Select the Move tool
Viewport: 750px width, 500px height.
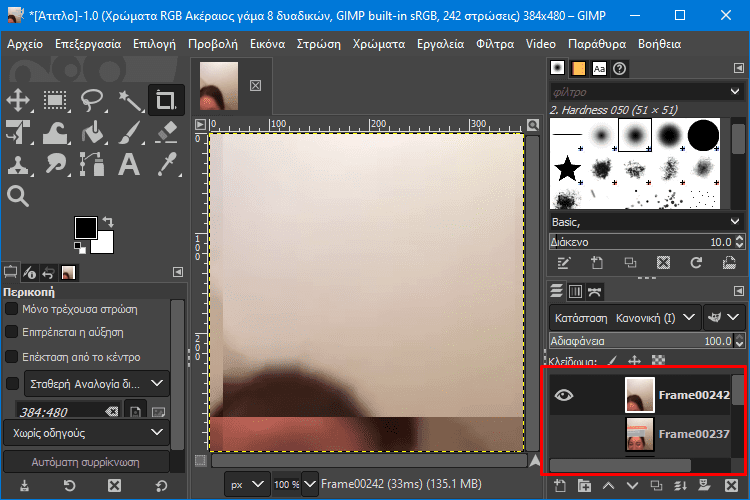[x=18, y=100]
